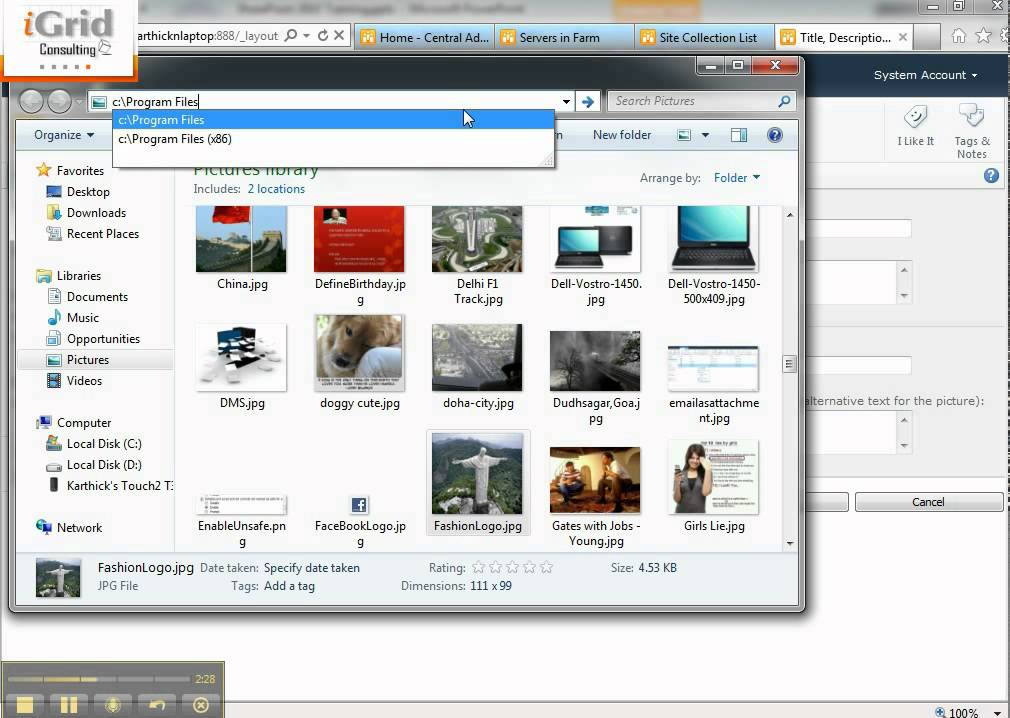Switch to the Site Collection List tab

coord(705,37)
